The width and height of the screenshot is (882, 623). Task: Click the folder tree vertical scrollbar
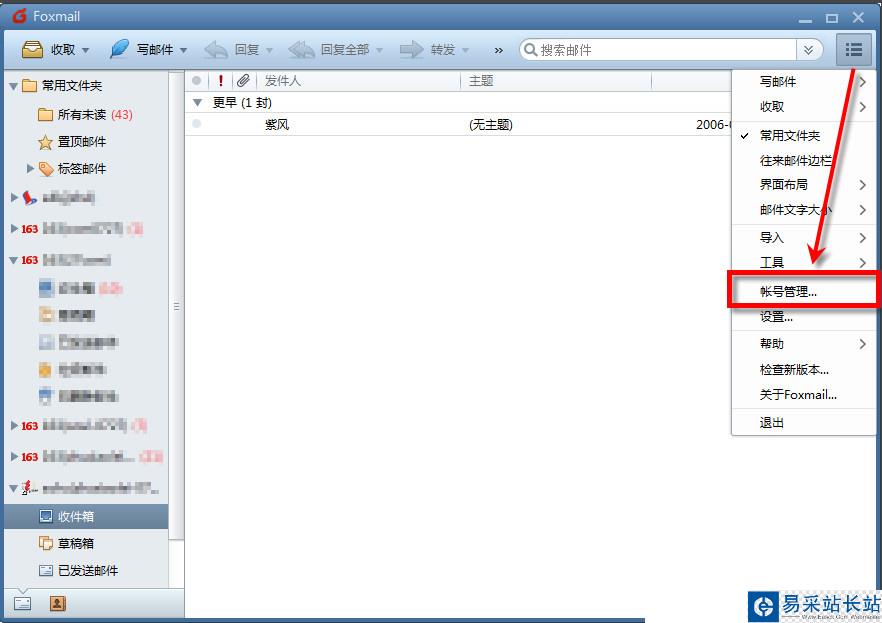(176, 304)
